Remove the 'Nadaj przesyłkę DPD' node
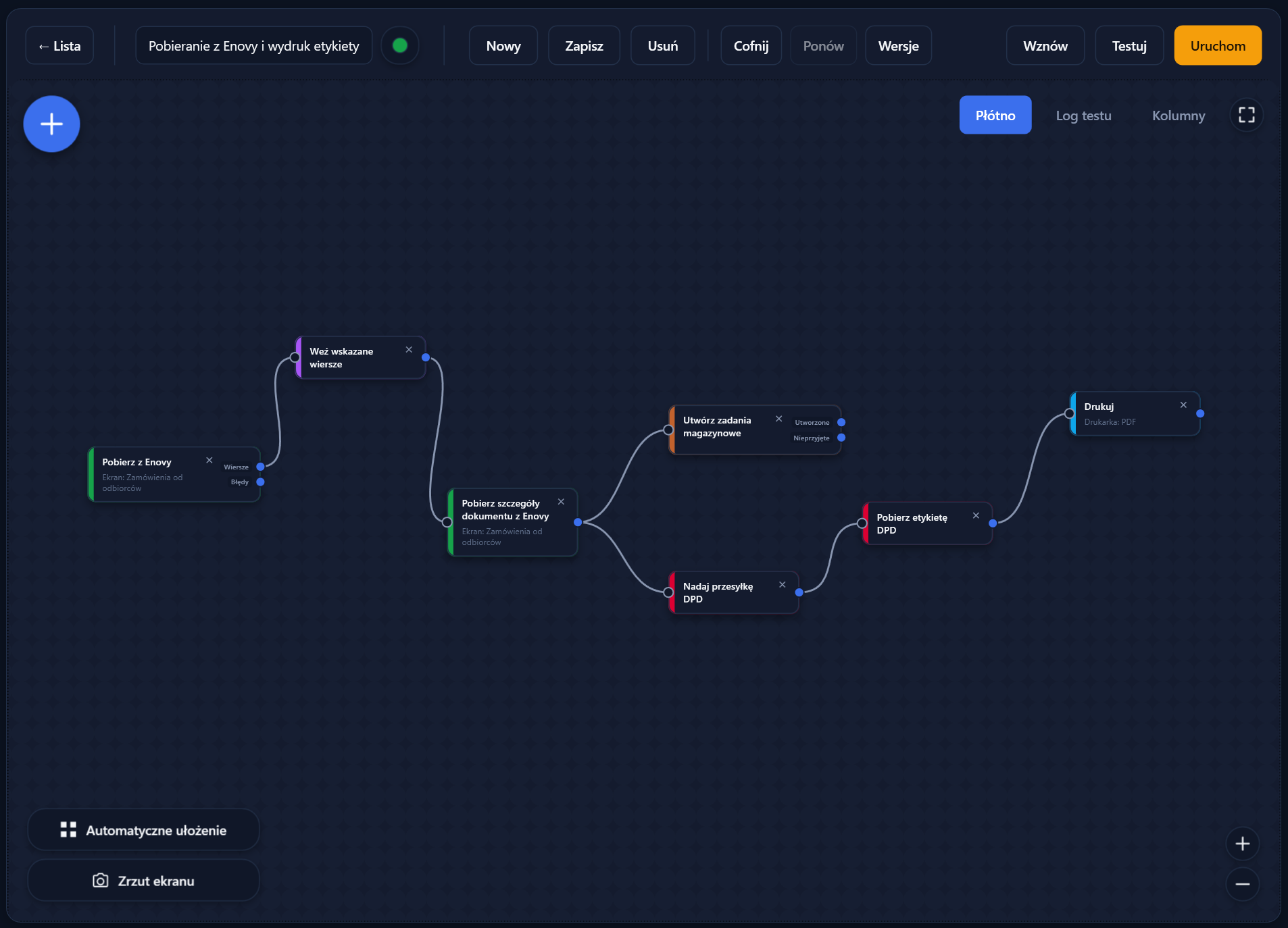 point(783,585)
